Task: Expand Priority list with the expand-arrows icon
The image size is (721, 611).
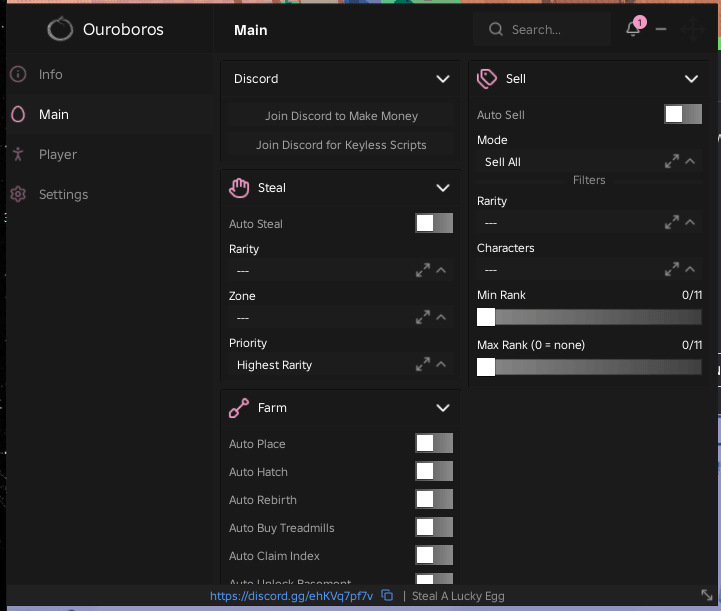Action: (x=423, y=364)
